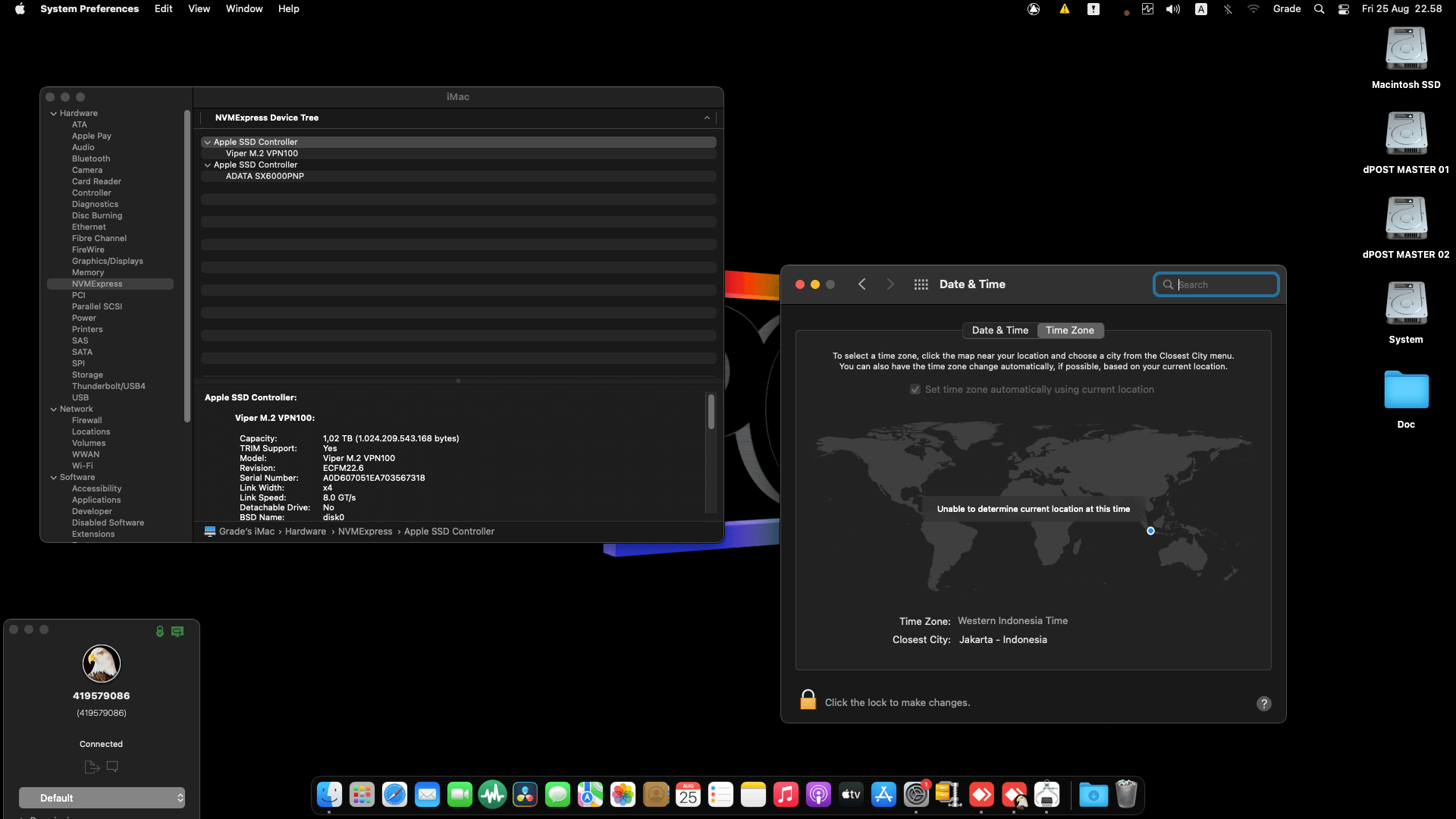Open Reminders from the Dock

coord(720,795)
